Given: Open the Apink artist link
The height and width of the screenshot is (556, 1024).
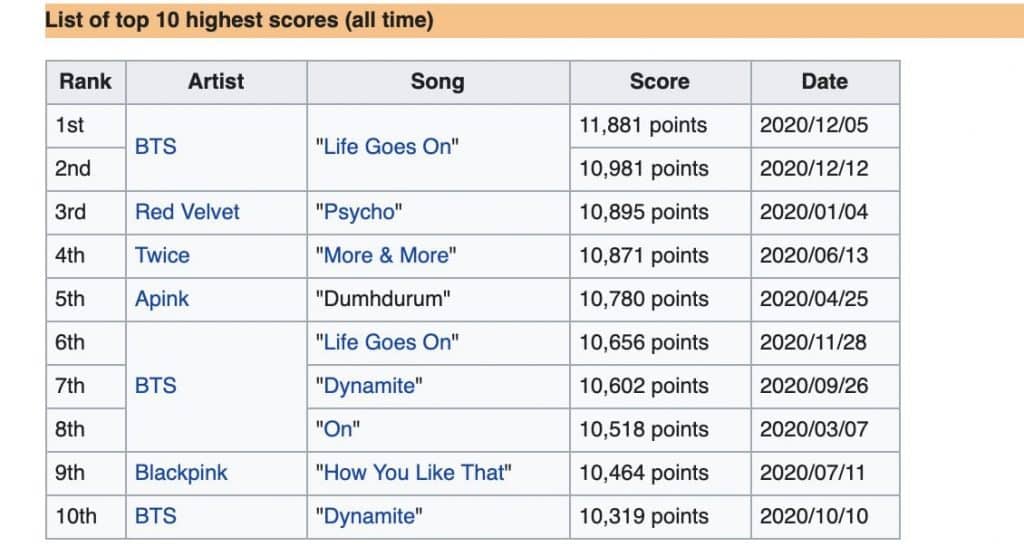Looking at the screenshot, I should 162,299.
